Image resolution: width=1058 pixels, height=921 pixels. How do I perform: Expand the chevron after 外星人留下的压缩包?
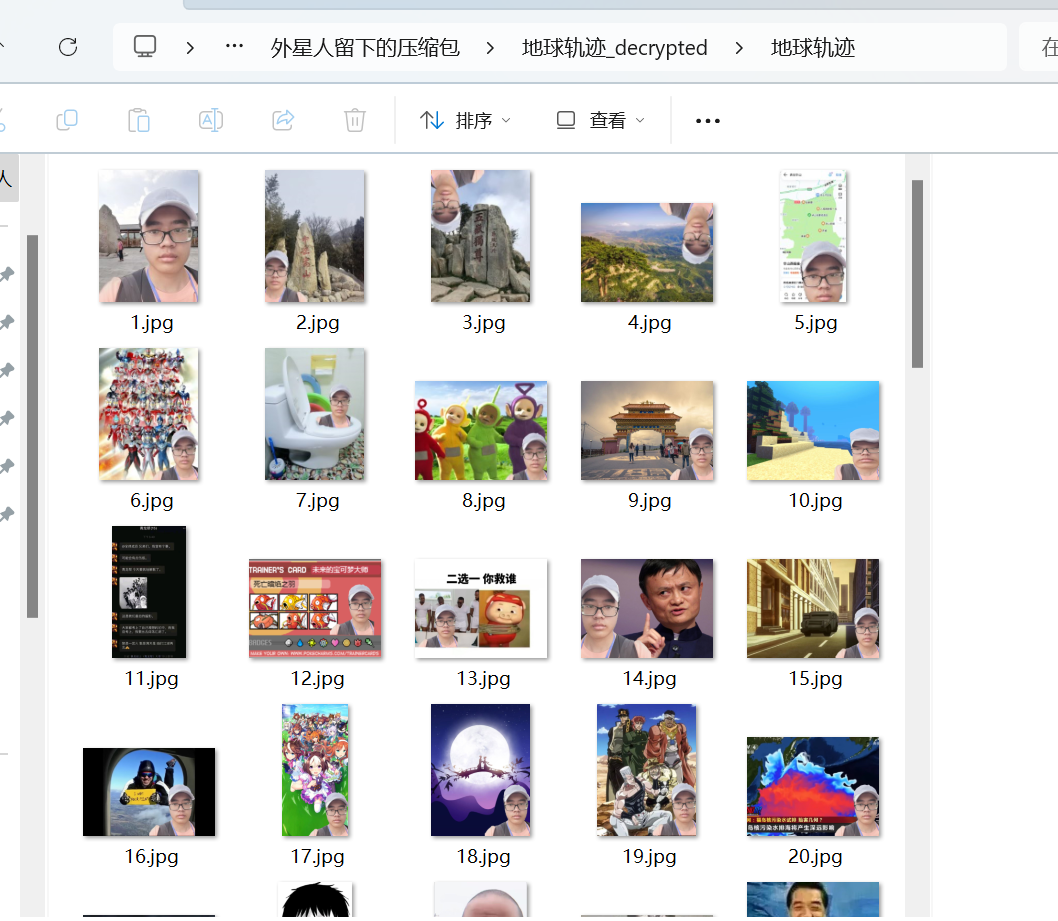[490, 48]
